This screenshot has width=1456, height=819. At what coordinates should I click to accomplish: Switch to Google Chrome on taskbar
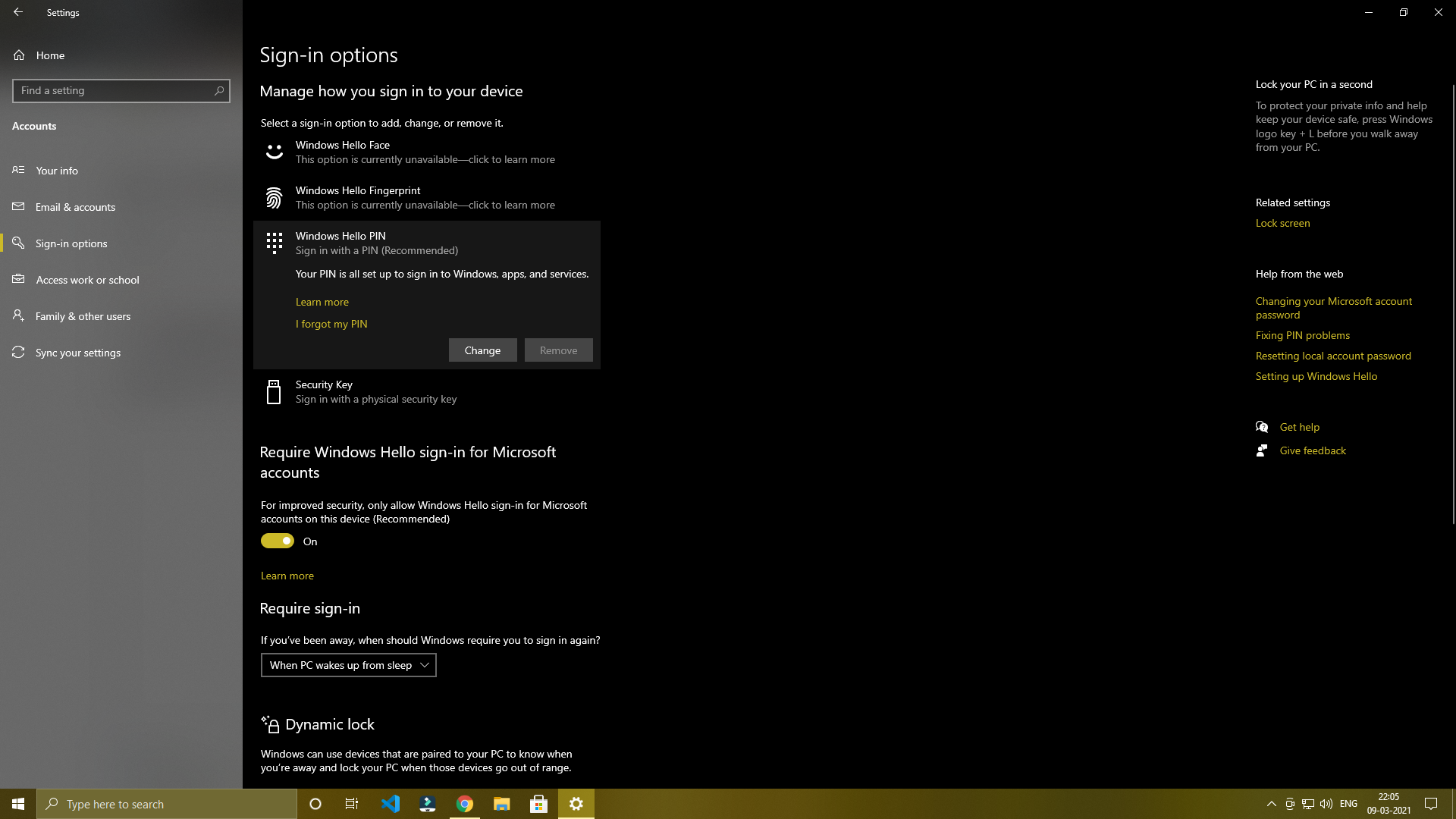coord(465,804)
